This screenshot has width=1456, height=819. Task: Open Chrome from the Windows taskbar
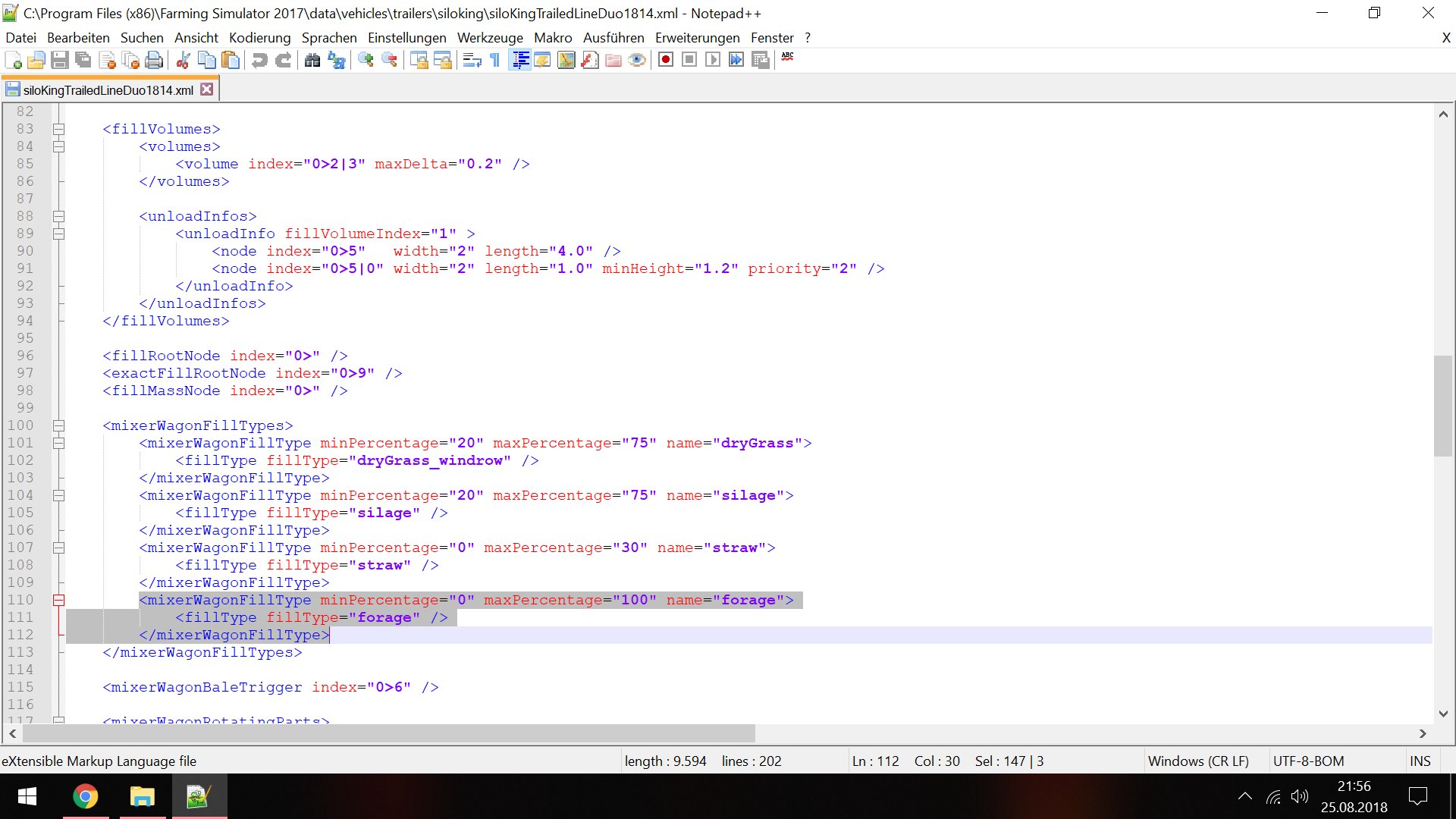coord(86,796)
